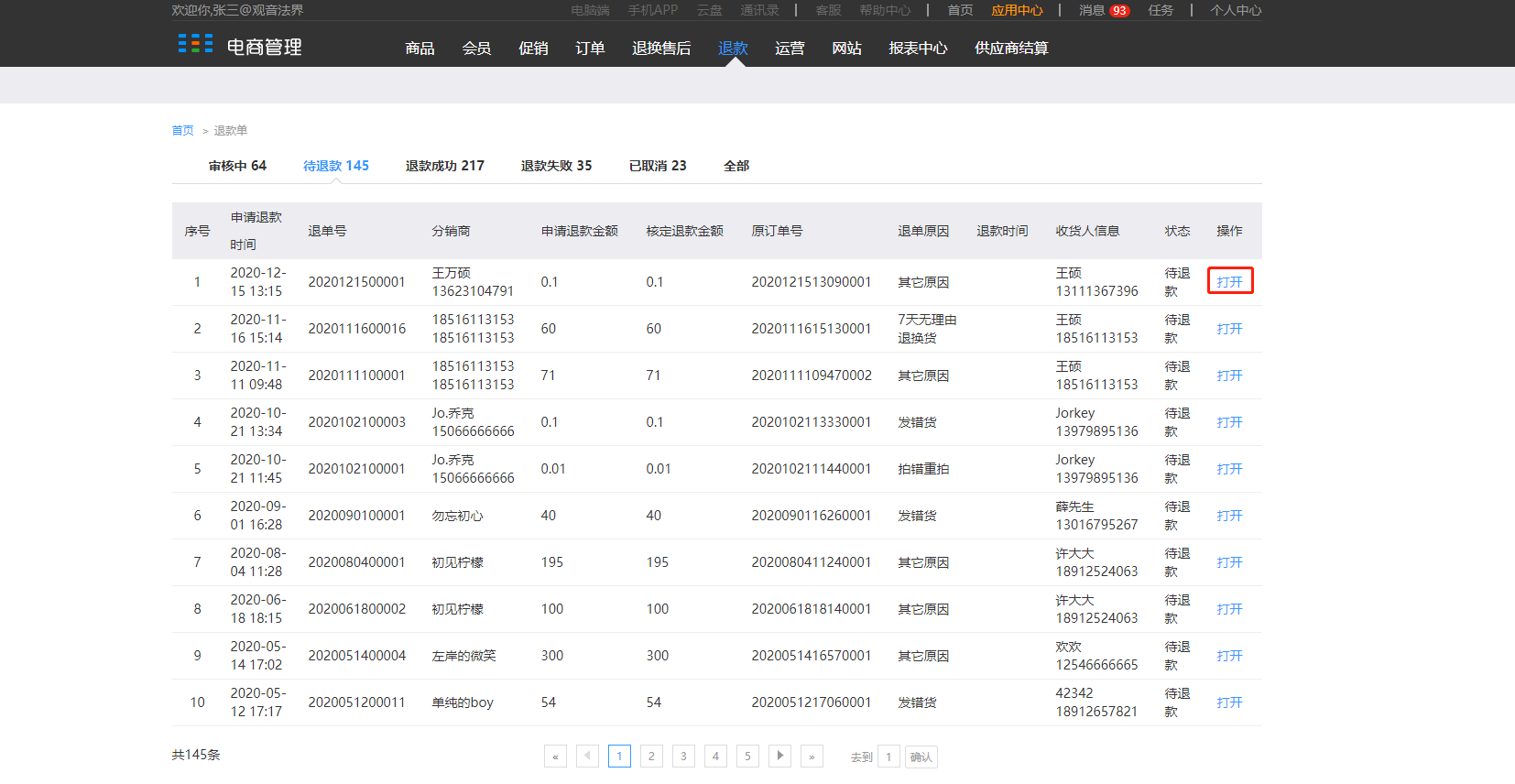Open refund 2020102100001 via 打开
This screenshot has height=784, width=1515.
(x=1229, y=469)
